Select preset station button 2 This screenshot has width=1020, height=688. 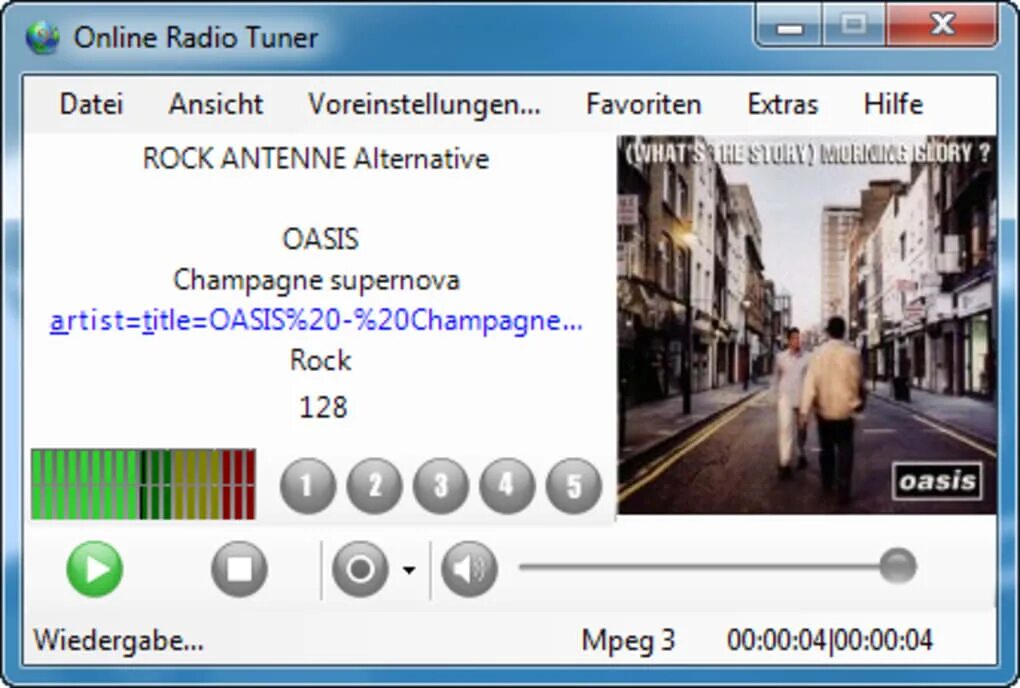375,486
